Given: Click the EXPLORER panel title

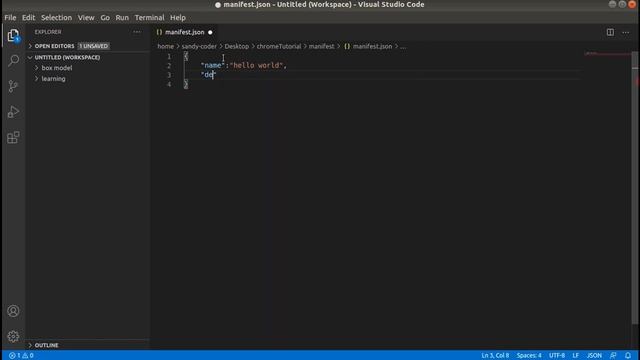Looking at the screenshot, I should [48, 32].
